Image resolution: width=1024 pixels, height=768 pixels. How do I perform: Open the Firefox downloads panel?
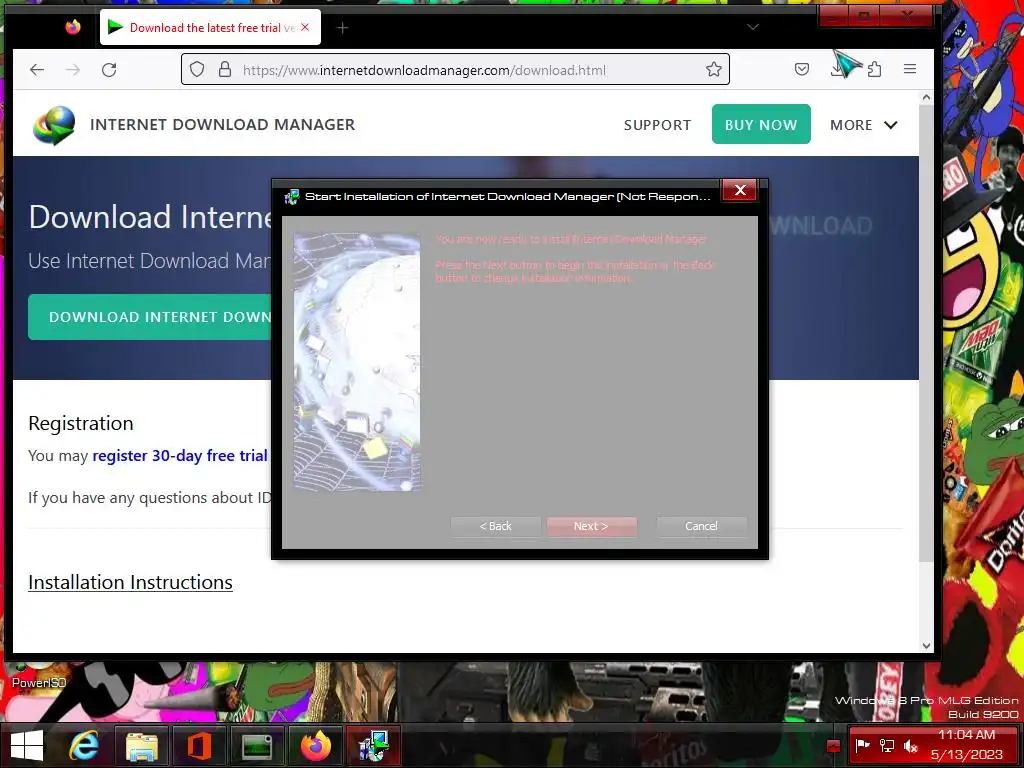coord(837,69)
